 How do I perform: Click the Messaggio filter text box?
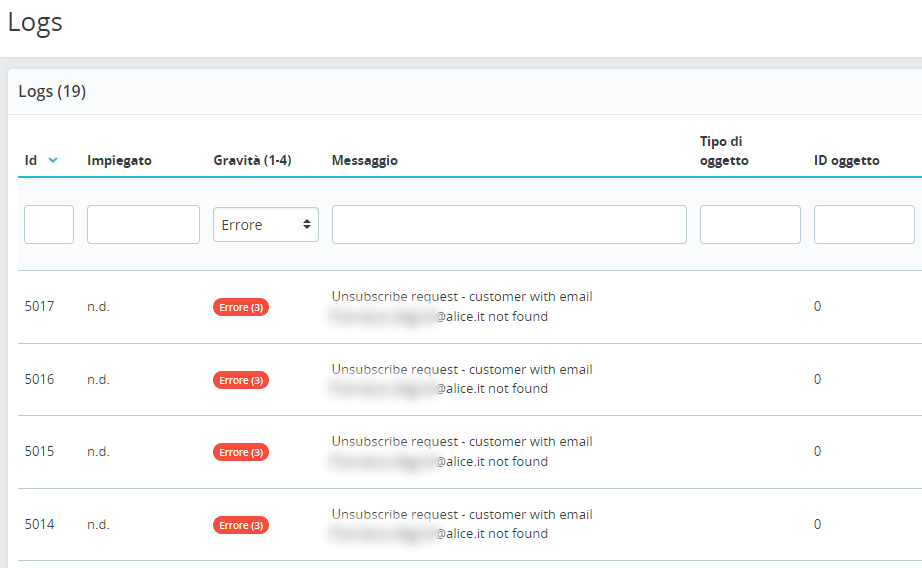(x=509, y=225)
